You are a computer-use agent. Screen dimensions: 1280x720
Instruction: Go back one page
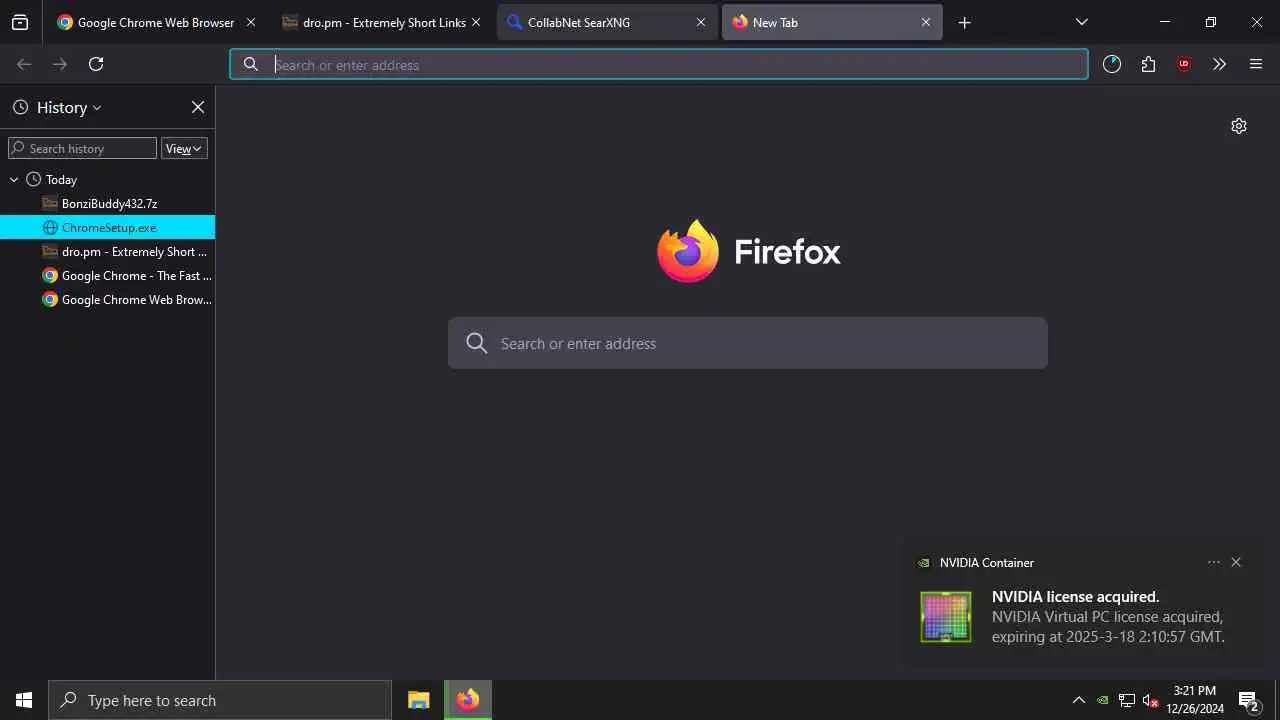click(24, 64)
